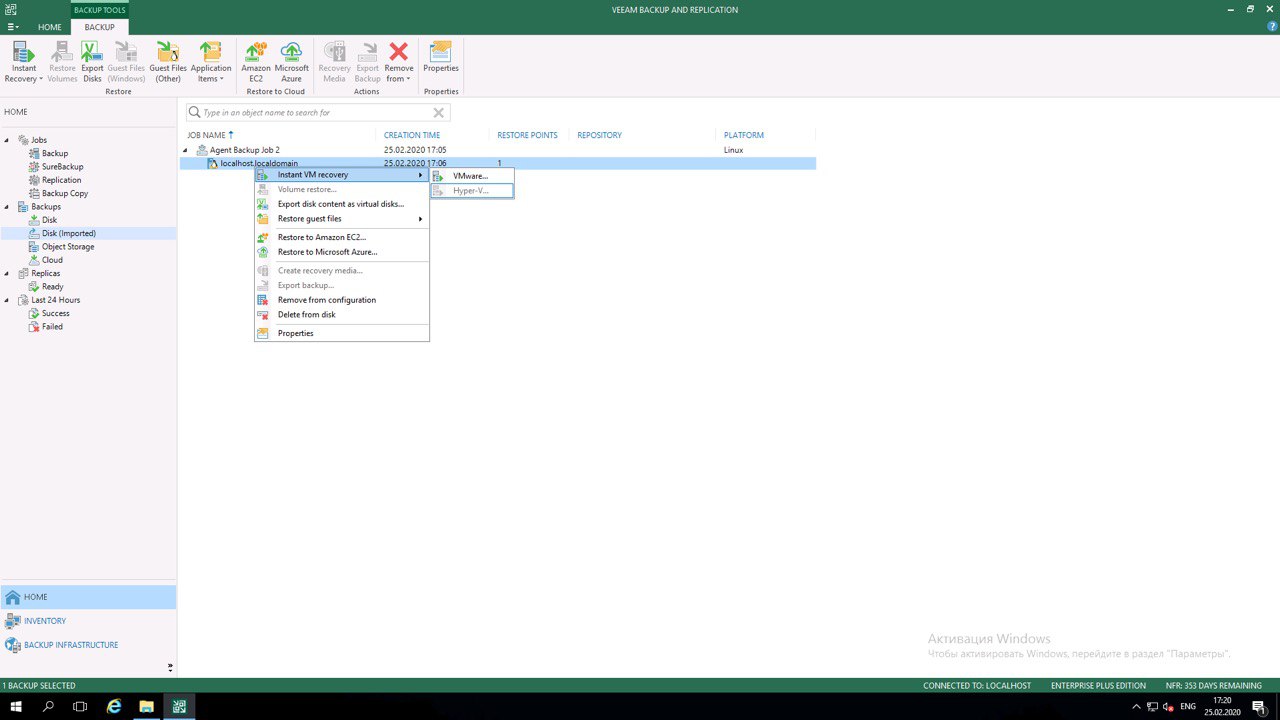
Task: Collapse Last 24 Hours tree node
Action: click(7, 300)
